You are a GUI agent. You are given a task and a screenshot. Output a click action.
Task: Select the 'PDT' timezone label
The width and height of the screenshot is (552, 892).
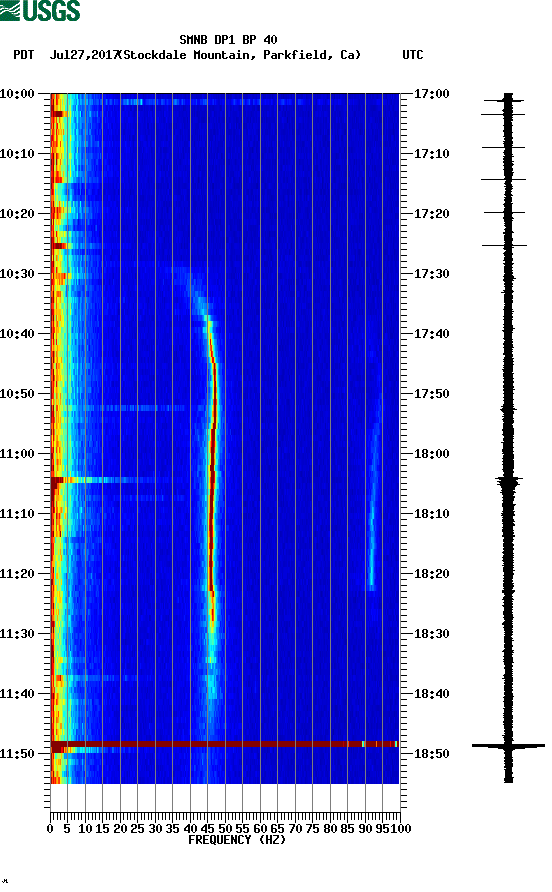pyautogui.click(x=23, y=55)
